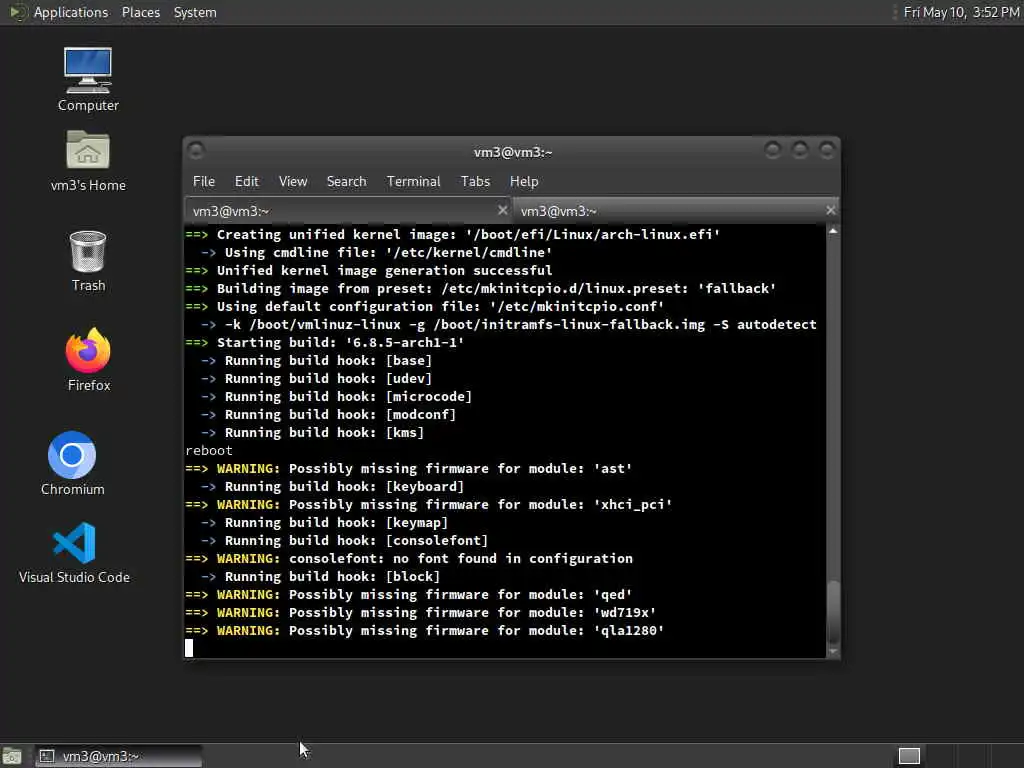Click the terminal cursor block at prompt

click(189, 648)
